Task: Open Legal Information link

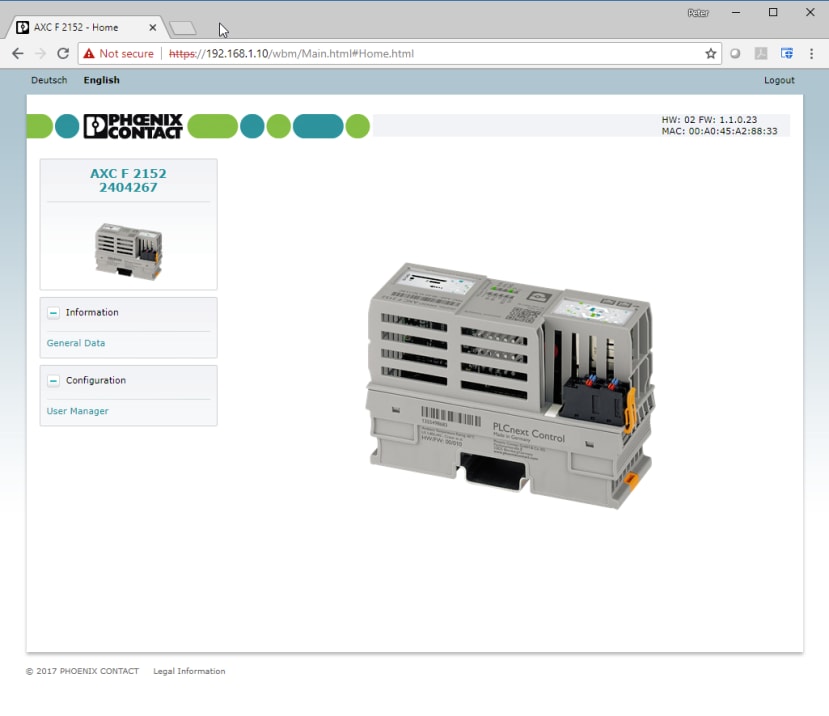Action: coord(189,671)
